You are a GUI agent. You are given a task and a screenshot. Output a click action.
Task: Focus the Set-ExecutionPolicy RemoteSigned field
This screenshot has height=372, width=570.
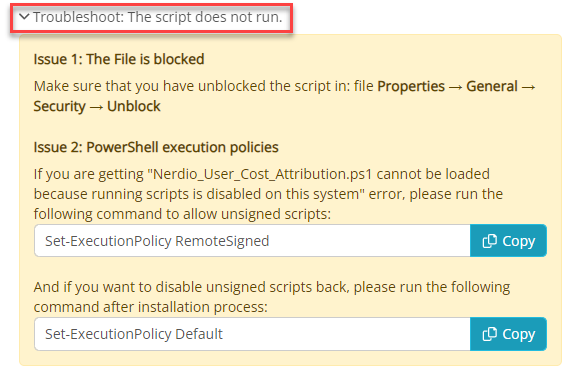click(252, 241)
